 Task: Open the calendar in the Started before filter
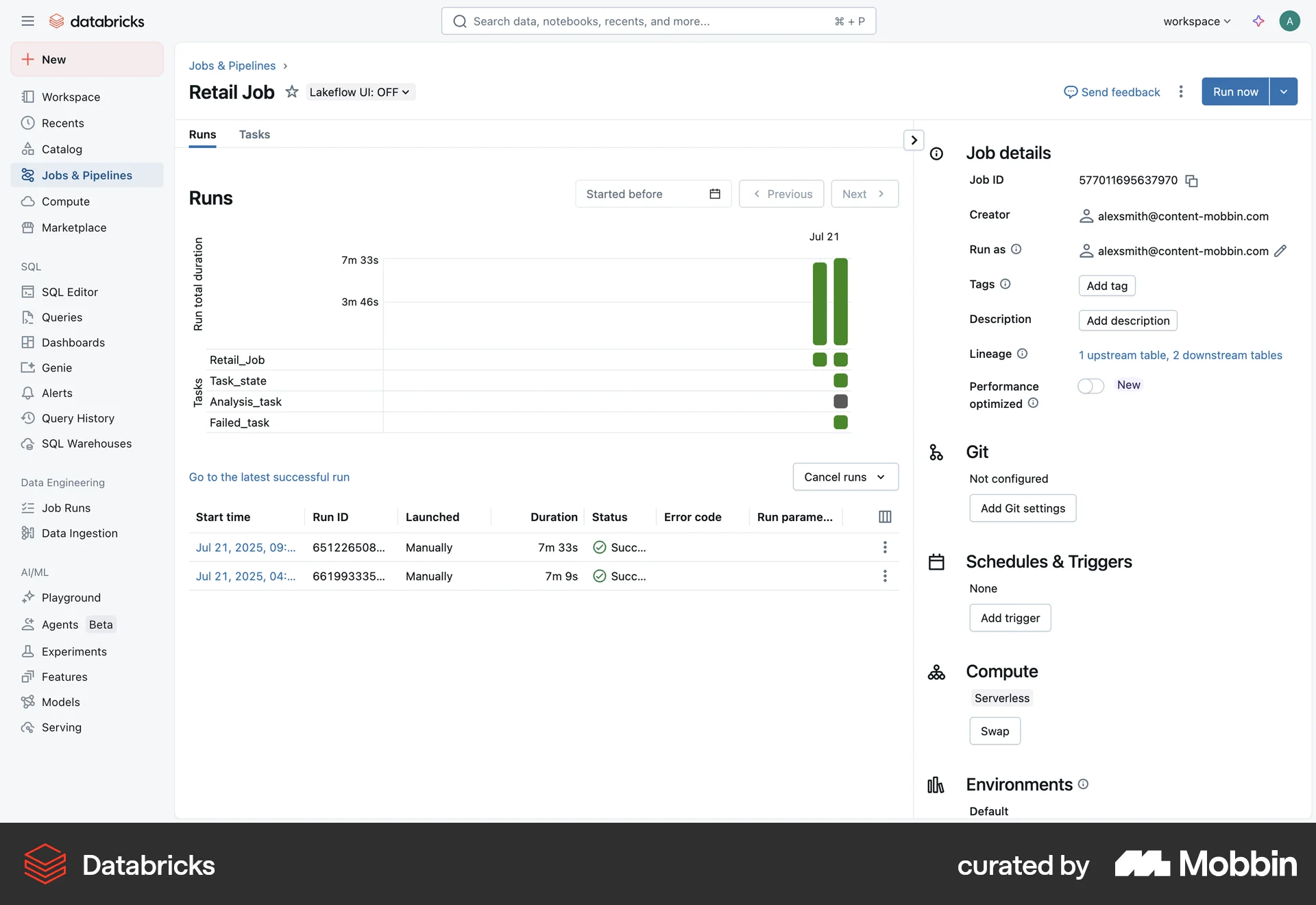[x=715, y=194]
